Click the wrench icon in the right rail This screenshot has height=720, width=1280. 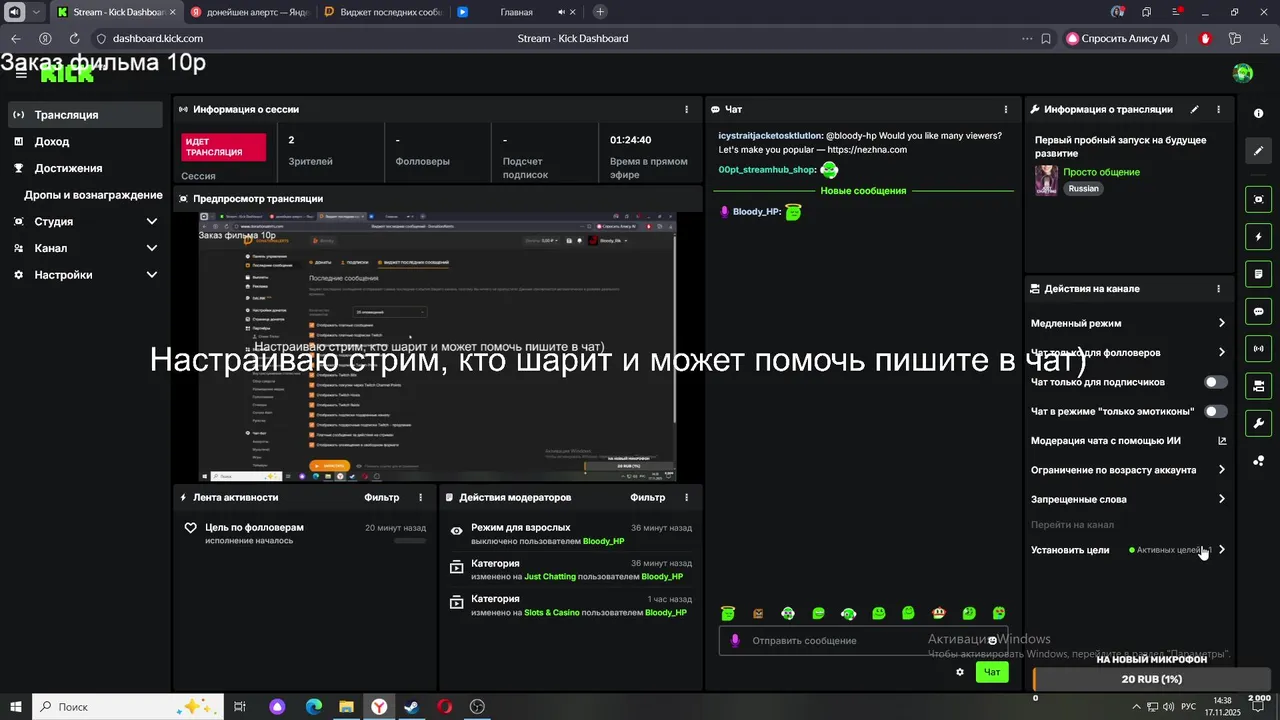point(1258,423)
